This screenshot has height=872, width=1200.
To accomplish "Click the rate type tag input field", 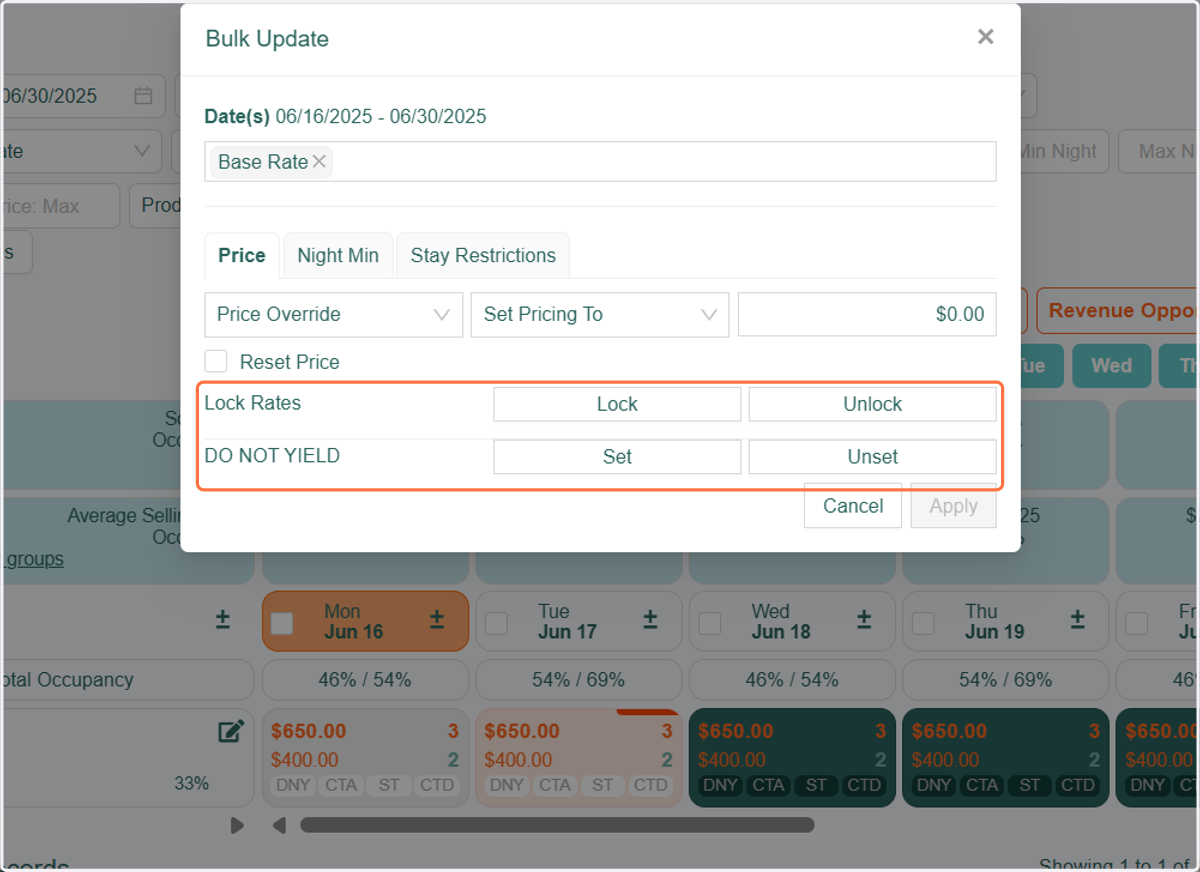I will pos(600,161).
